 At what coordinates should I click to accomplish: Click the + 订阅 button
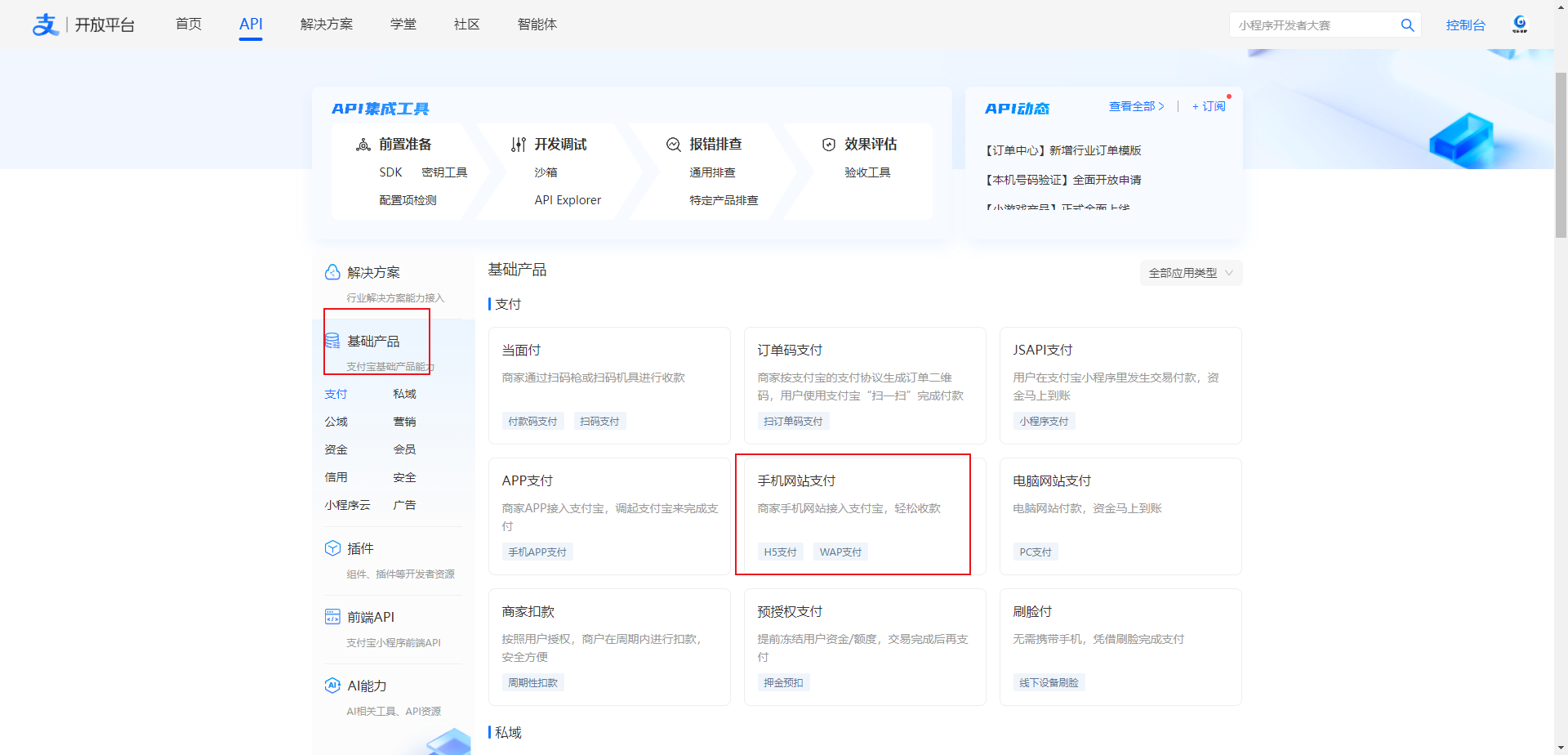coord(1209,106)
